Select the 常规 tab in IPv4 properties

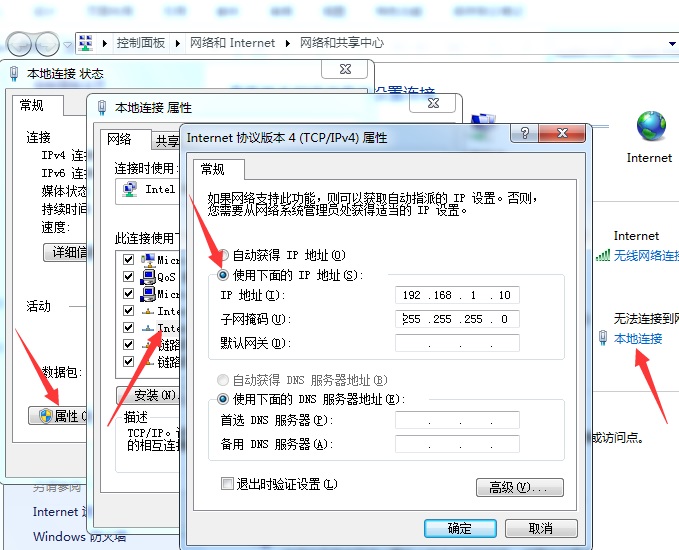(213, 169)
